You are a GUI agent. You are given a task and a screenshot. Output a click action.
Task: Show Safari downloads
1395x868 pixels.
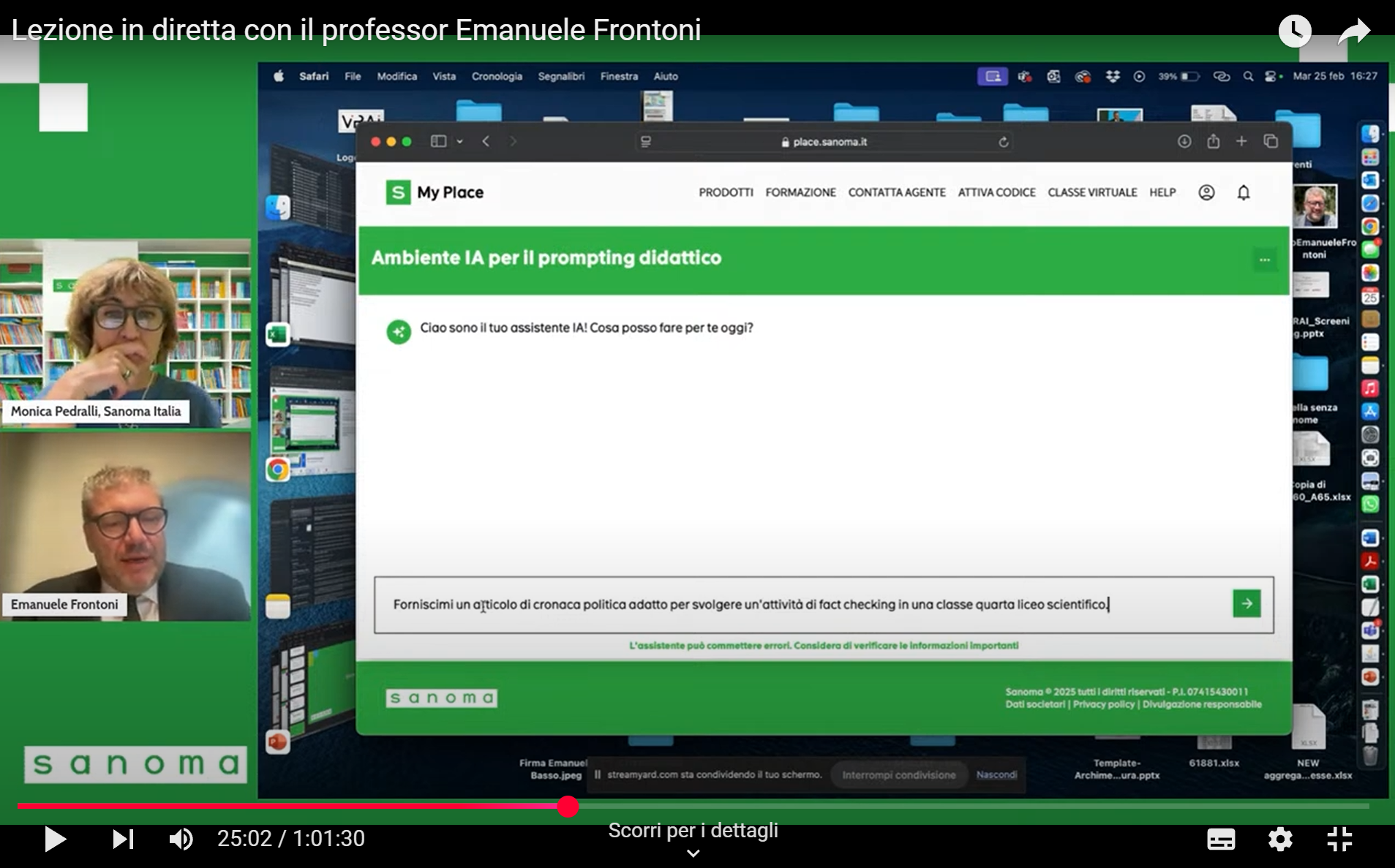(1184, 141)
